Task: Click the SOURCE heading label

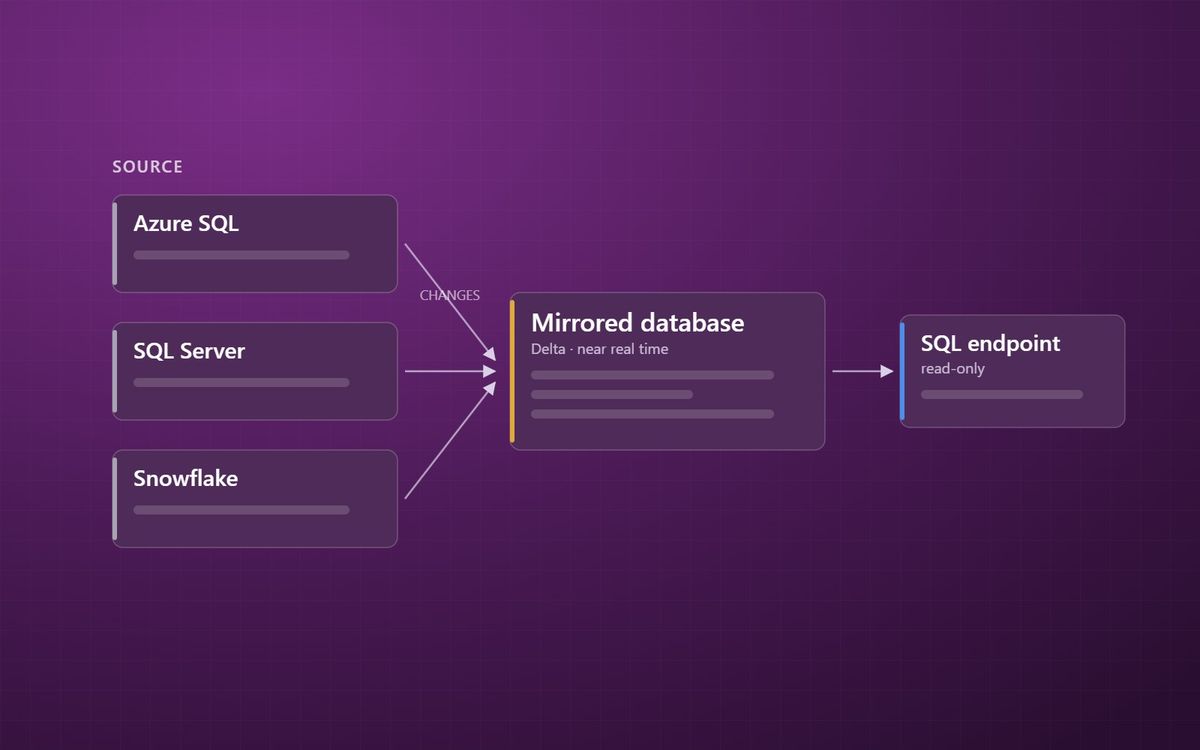Action: coord(148,167)
